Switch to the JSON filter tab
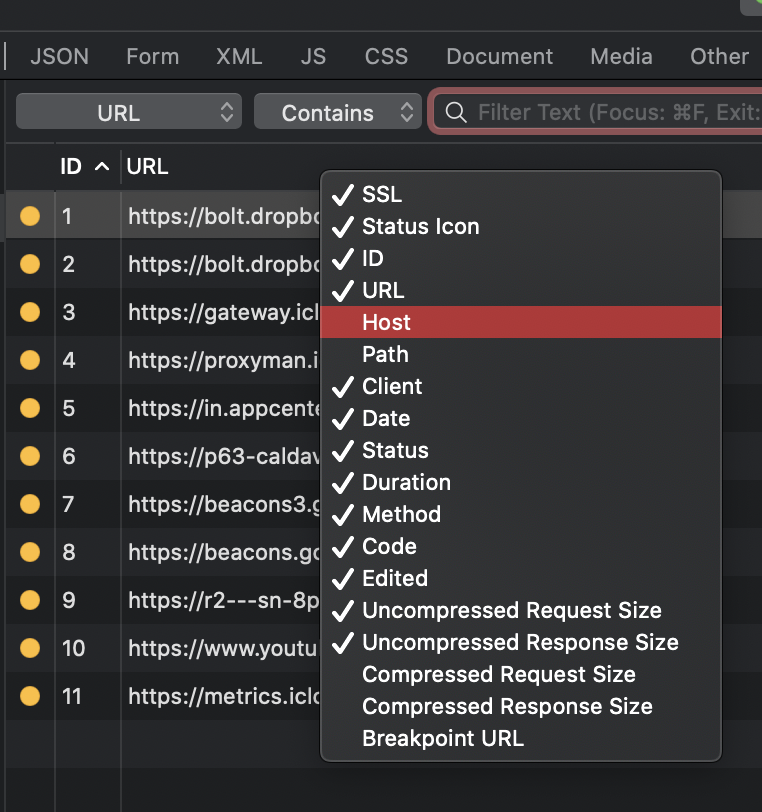The height and width of the screenshot is (812, 762). pyautogui.click(x=60, y=56)
